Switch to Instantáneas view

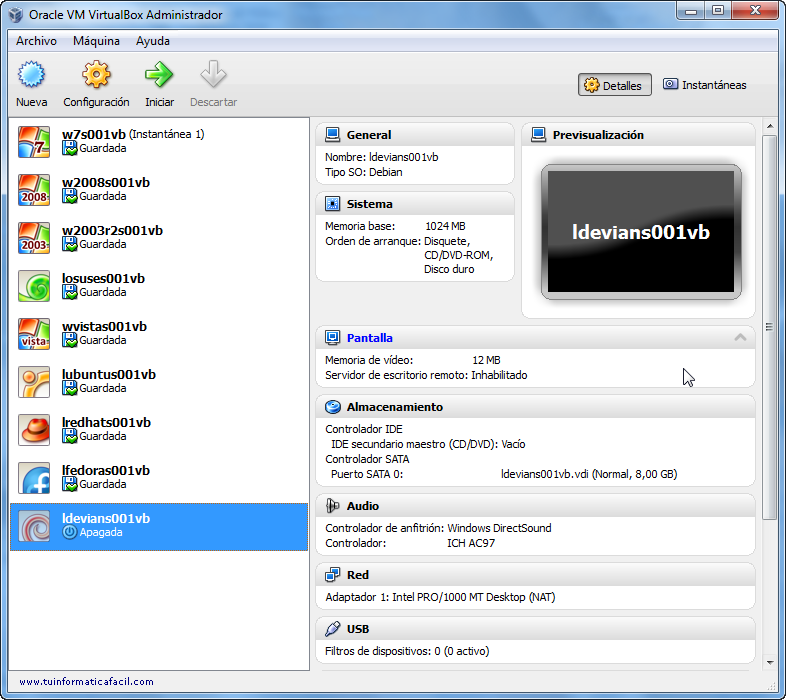pyautogui.click(x=705, y=85)
